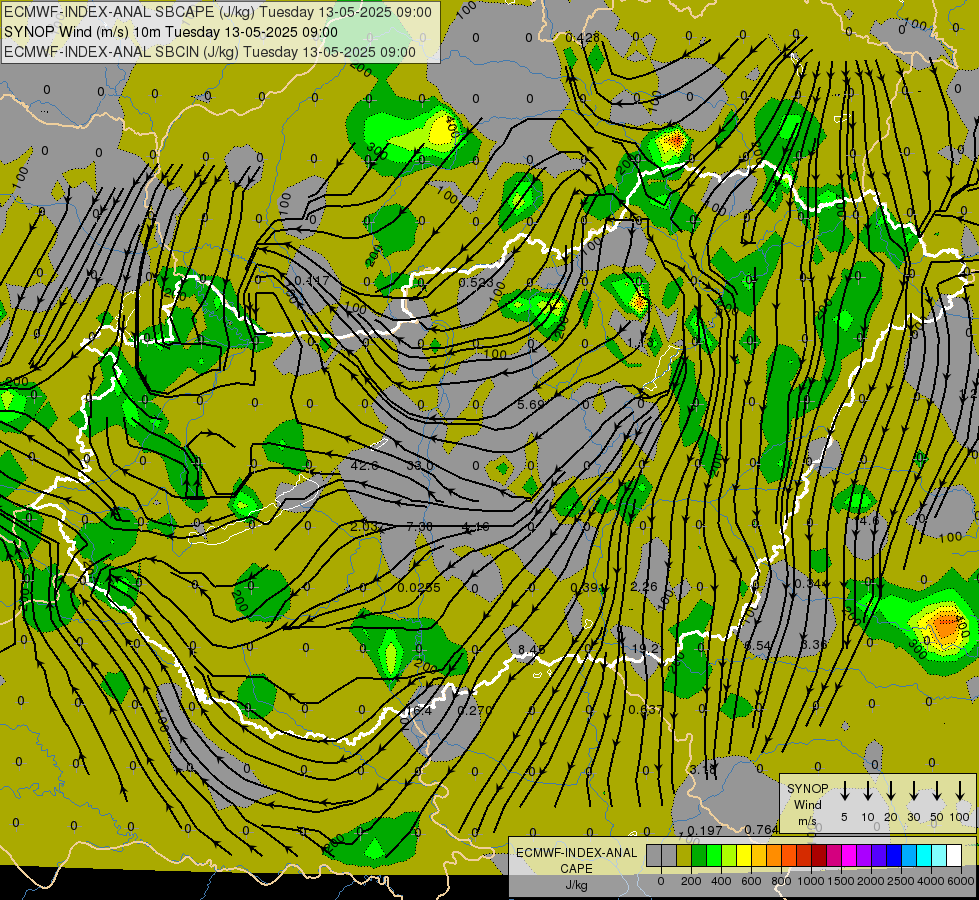979x900 pixels.
Task: Click the 4000 tick label on the color bar
Action: pyautogui.click(x=932, y=881)
